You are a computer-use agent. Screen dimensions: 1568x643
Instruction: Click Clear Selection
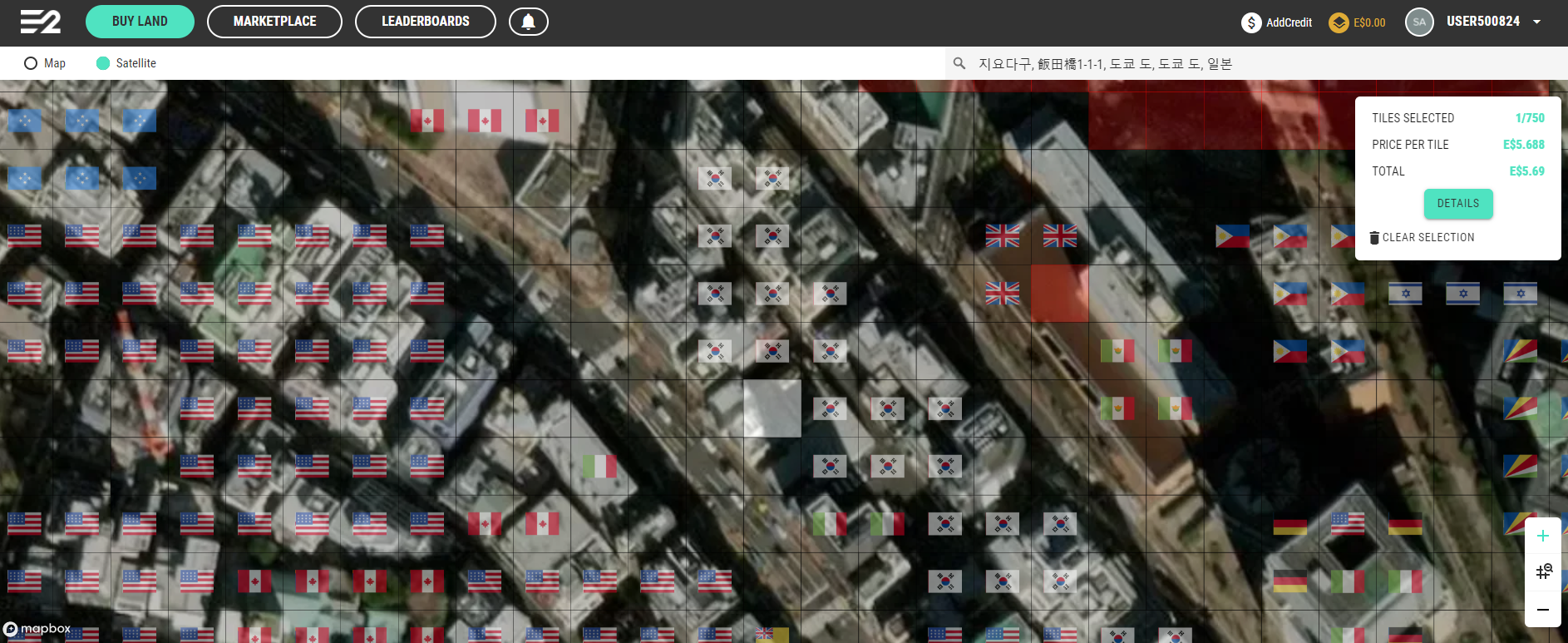tap(1428, 238)
